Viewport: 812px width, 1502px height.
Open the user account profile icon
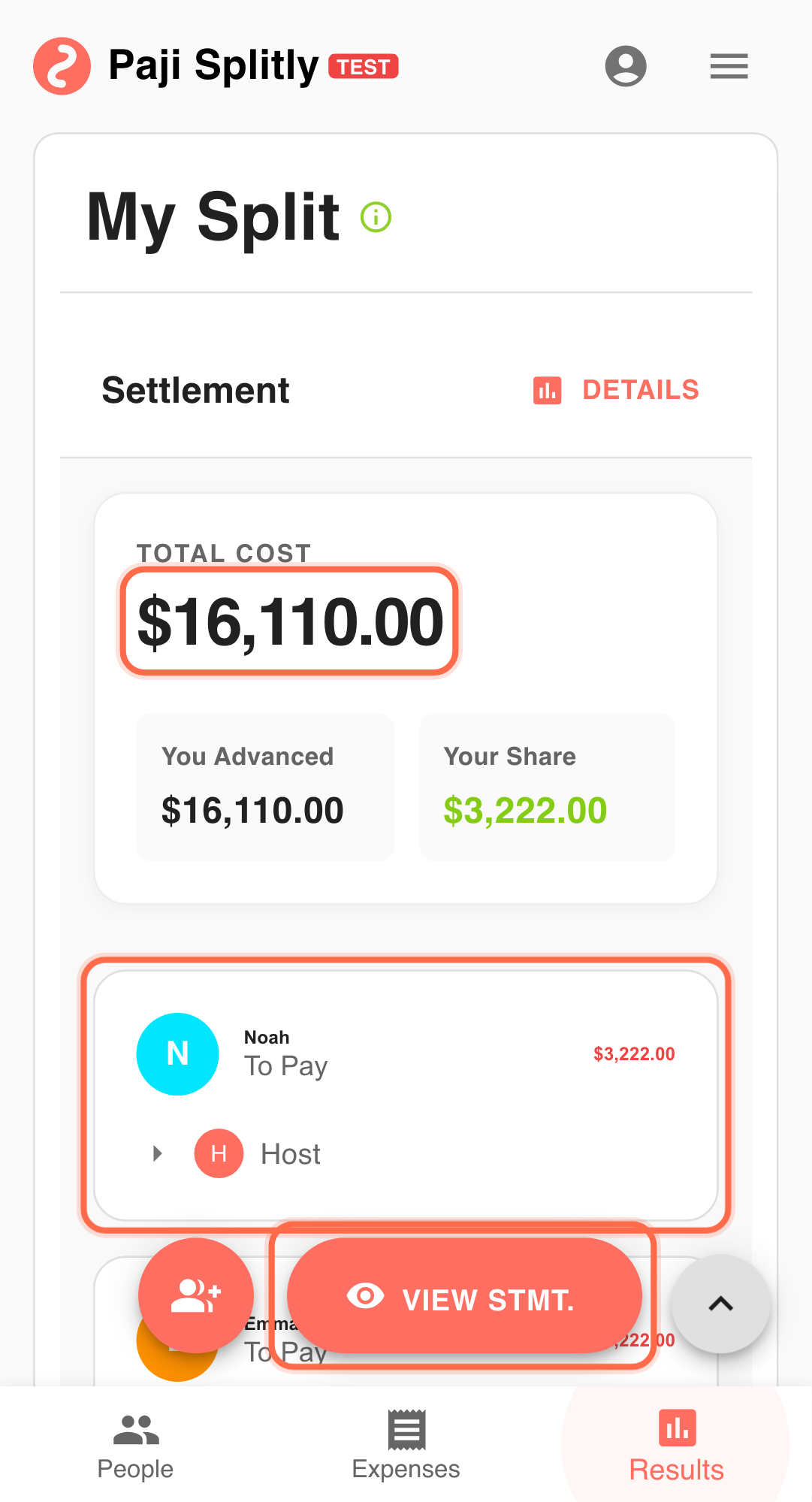pos(626,66)
